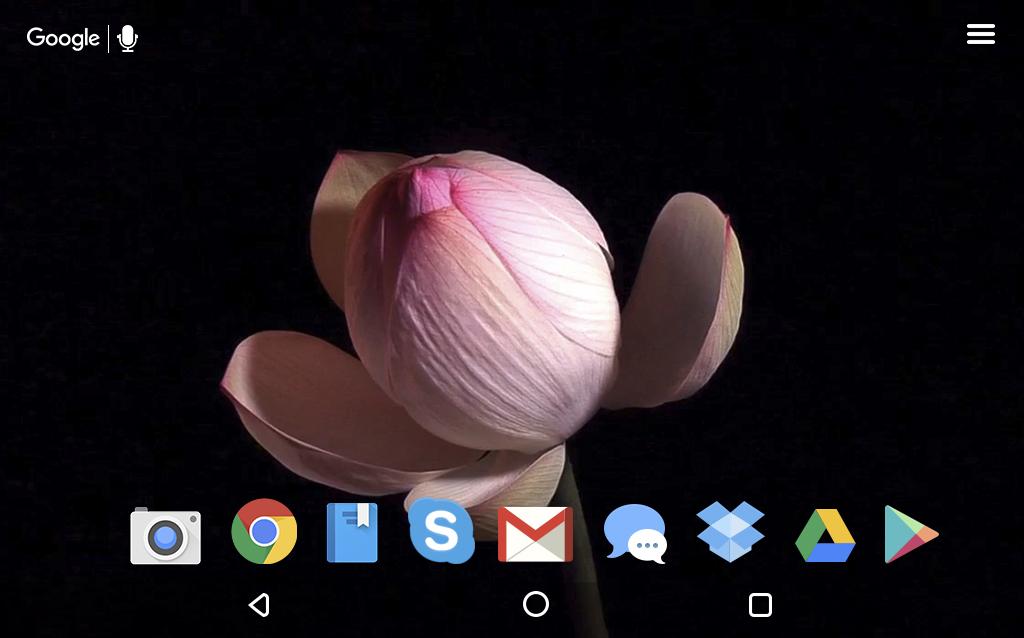This screenshot has width=1024, height=638.
Task: Open the Messenger chat bubbles app
Action: (x=635, y=534)
